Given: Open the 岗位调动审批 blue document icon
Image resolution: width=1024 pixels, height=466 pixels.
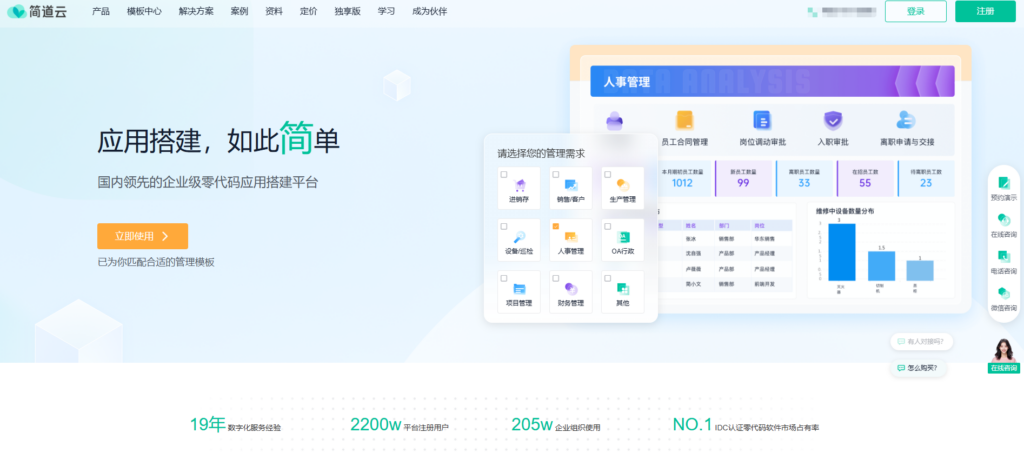Looking at the screenshot, I should coord(762,120).
